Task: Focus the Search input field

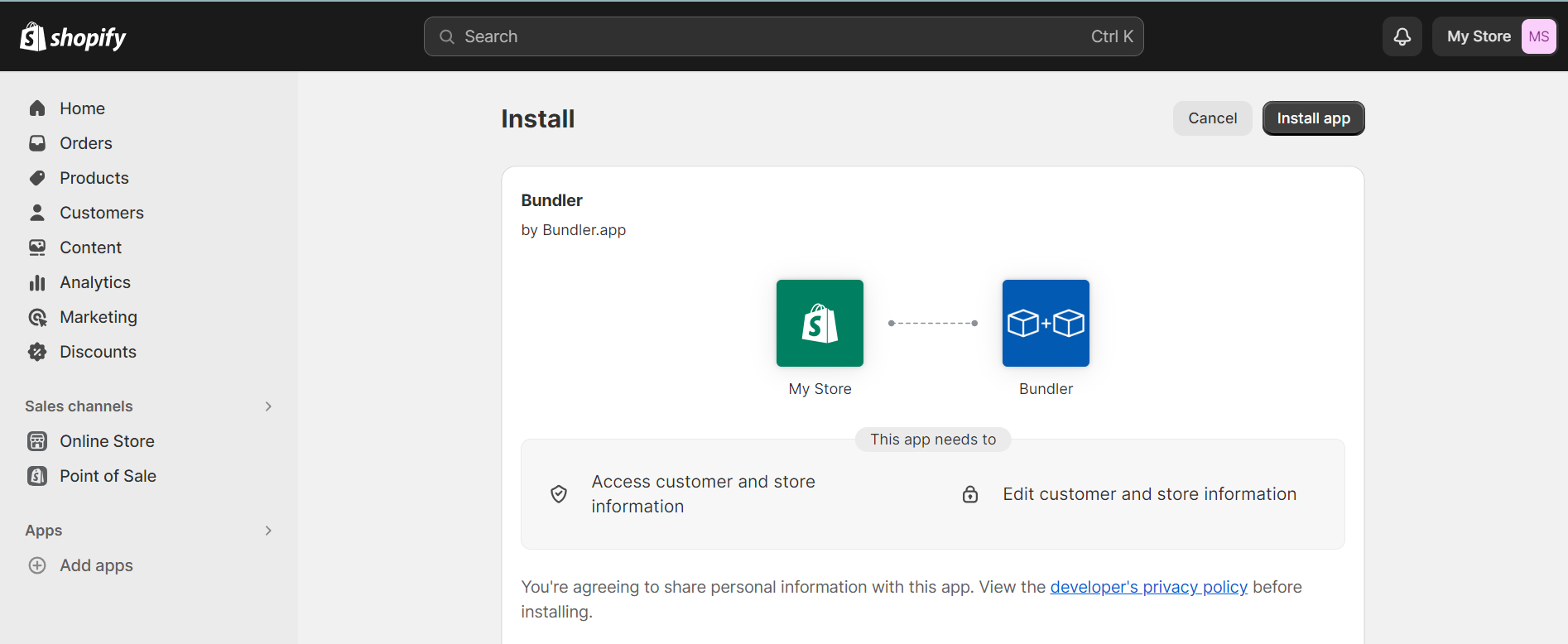Action: pyautogui.click(x=783, y=36)
